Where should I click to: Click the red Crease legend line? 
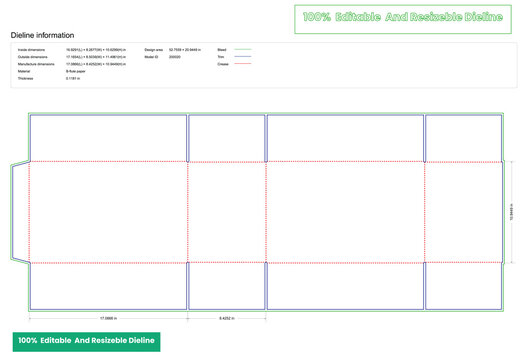tap(243, 64)
